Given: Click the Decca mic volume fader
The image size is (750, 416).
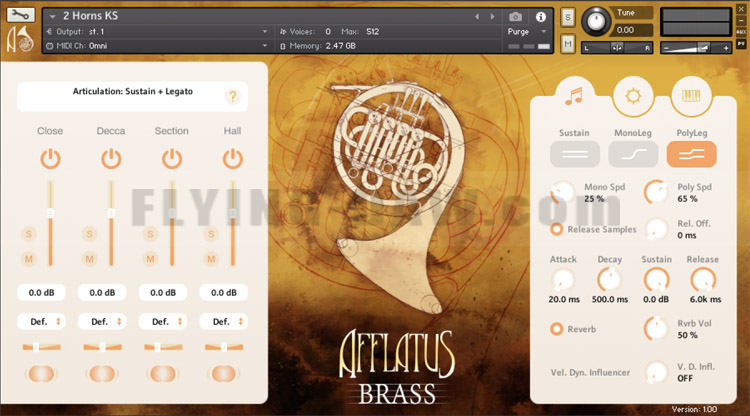Looking at the screenshot, I should [111, 213].
